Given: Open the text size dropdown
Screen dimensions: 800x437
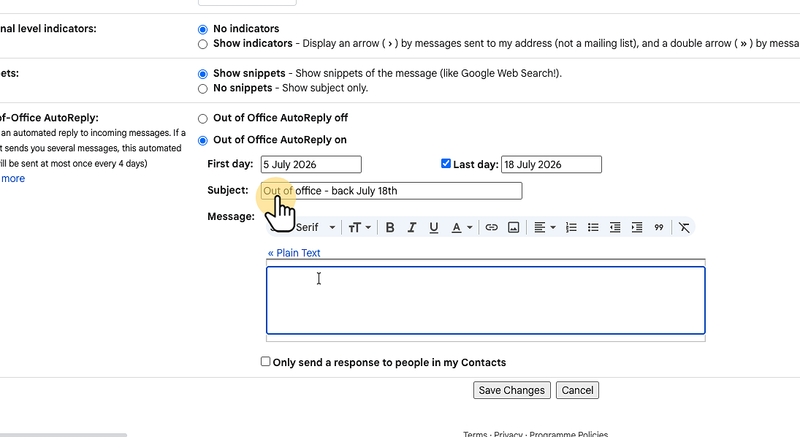Looking at the screenshot, I should [359, 227].
